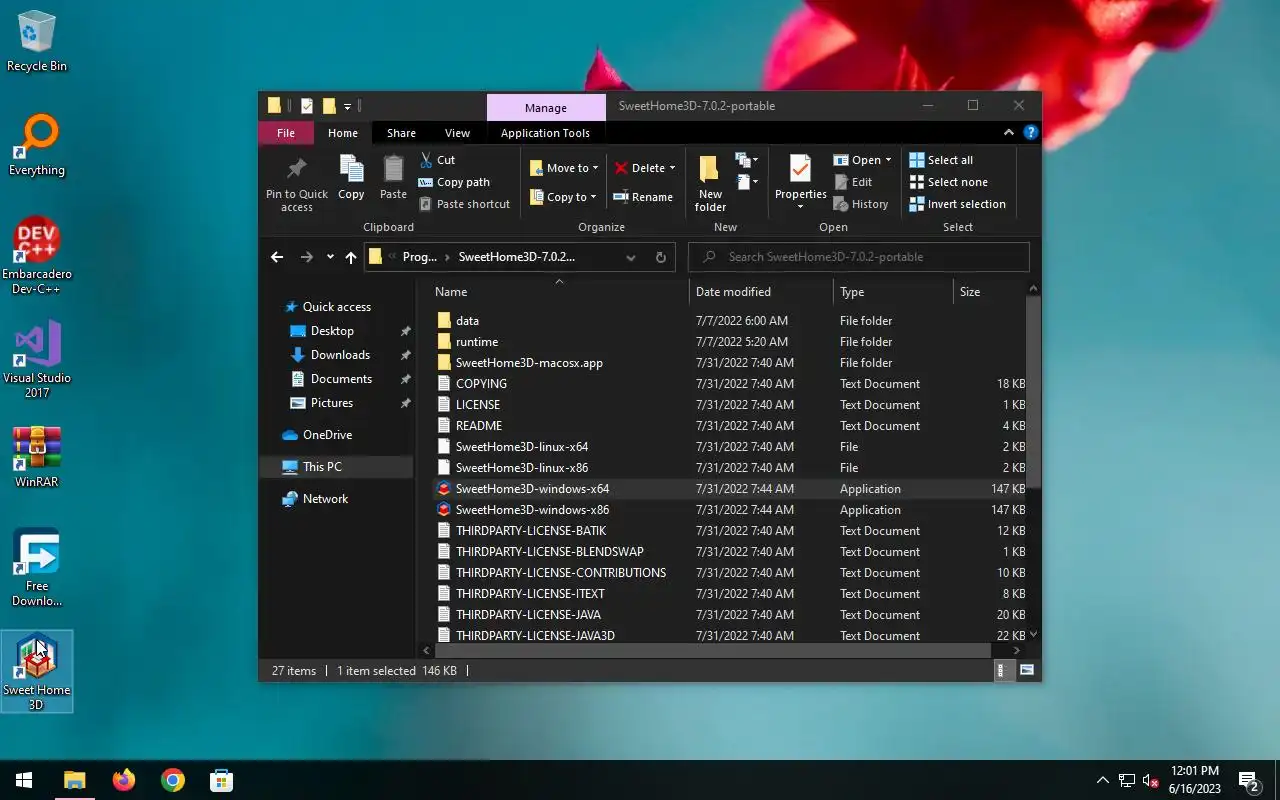1280x800 pixels.
Task: Refresh the current folder view
Action: [660, 257]
